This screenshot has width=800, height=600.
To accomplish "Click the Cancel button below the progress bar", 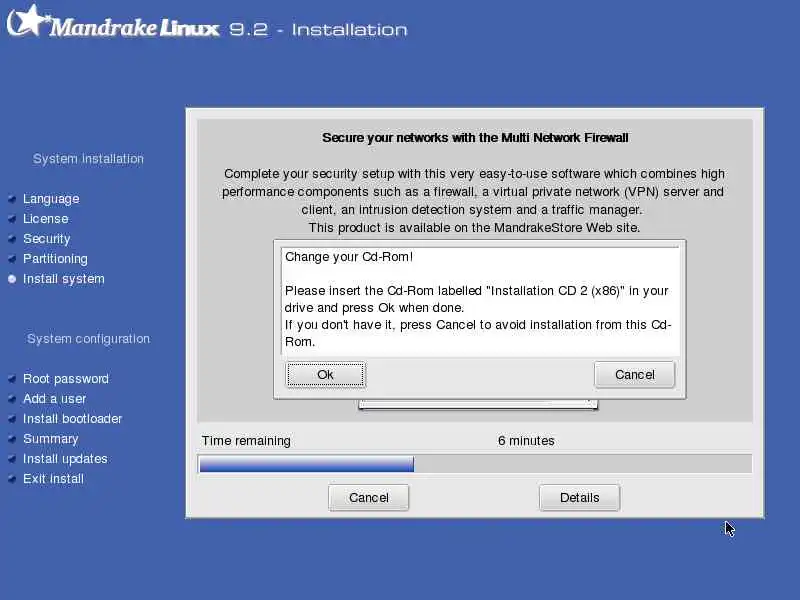I will pyautogui.click(x=368, y=497).
